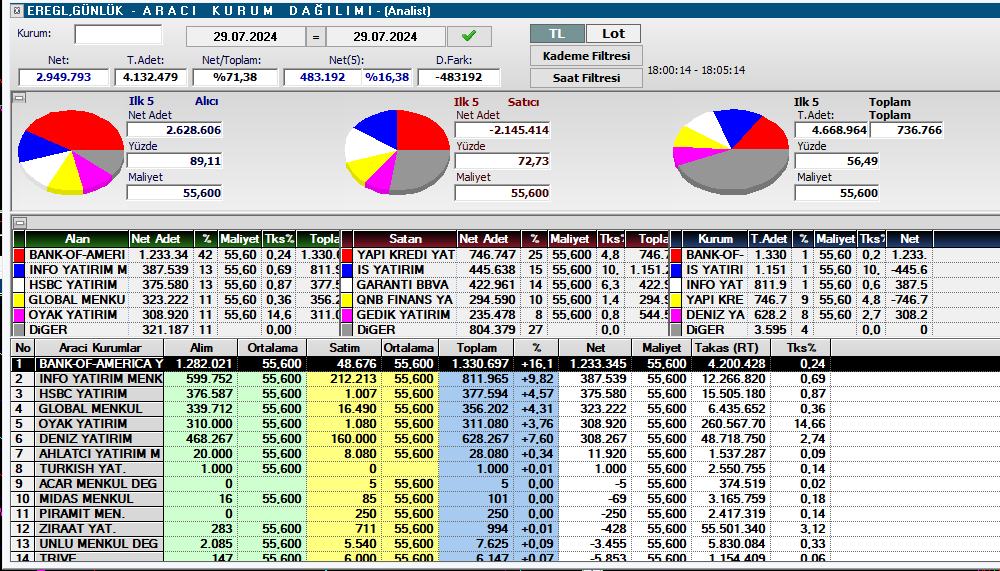
Task: Sort bottom table by Tks% header
Action: (801, 348)
